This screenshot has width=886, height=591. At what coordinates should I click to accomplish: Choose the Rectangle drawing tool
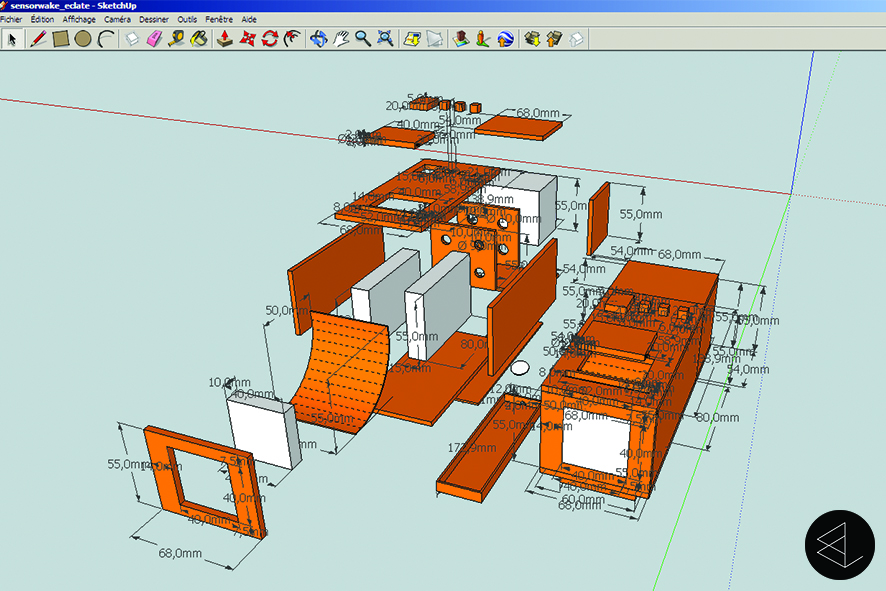tap(61, 39)
